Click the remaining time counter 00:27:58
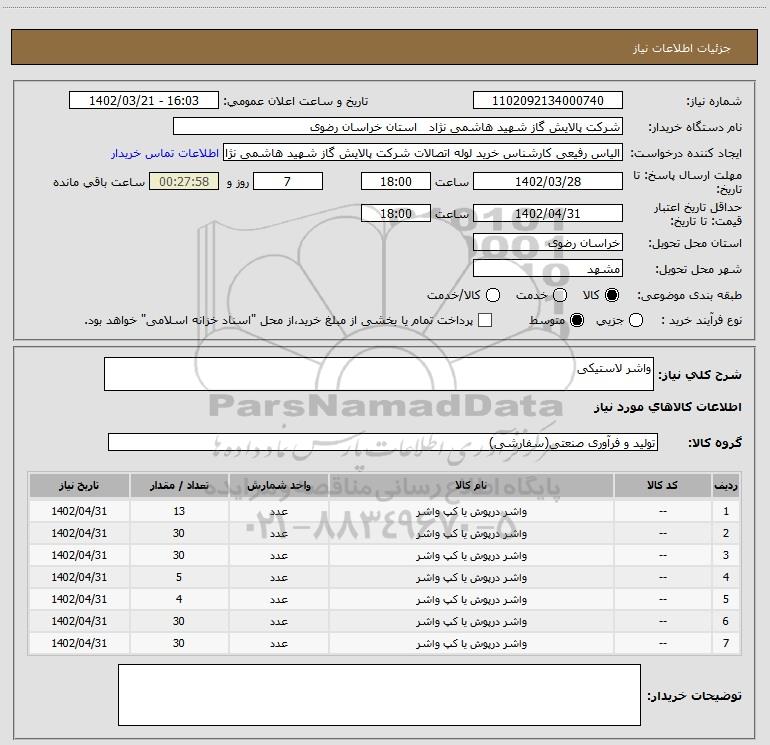 [184, 181]
